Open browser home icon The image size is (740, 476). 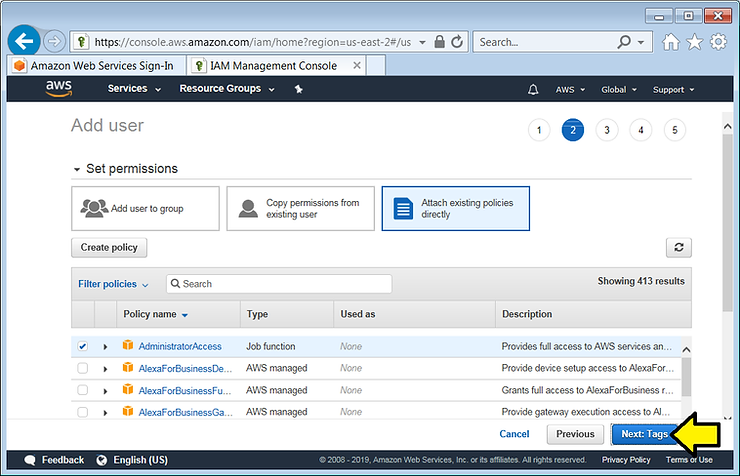(671, 42)
